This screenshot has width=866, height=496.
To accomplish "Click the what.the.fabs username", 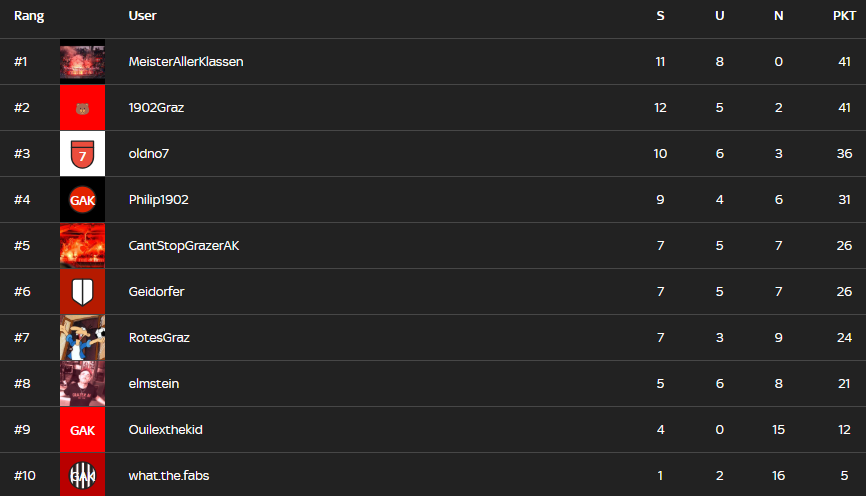I will pyautogui.click(x=169, y=476).
